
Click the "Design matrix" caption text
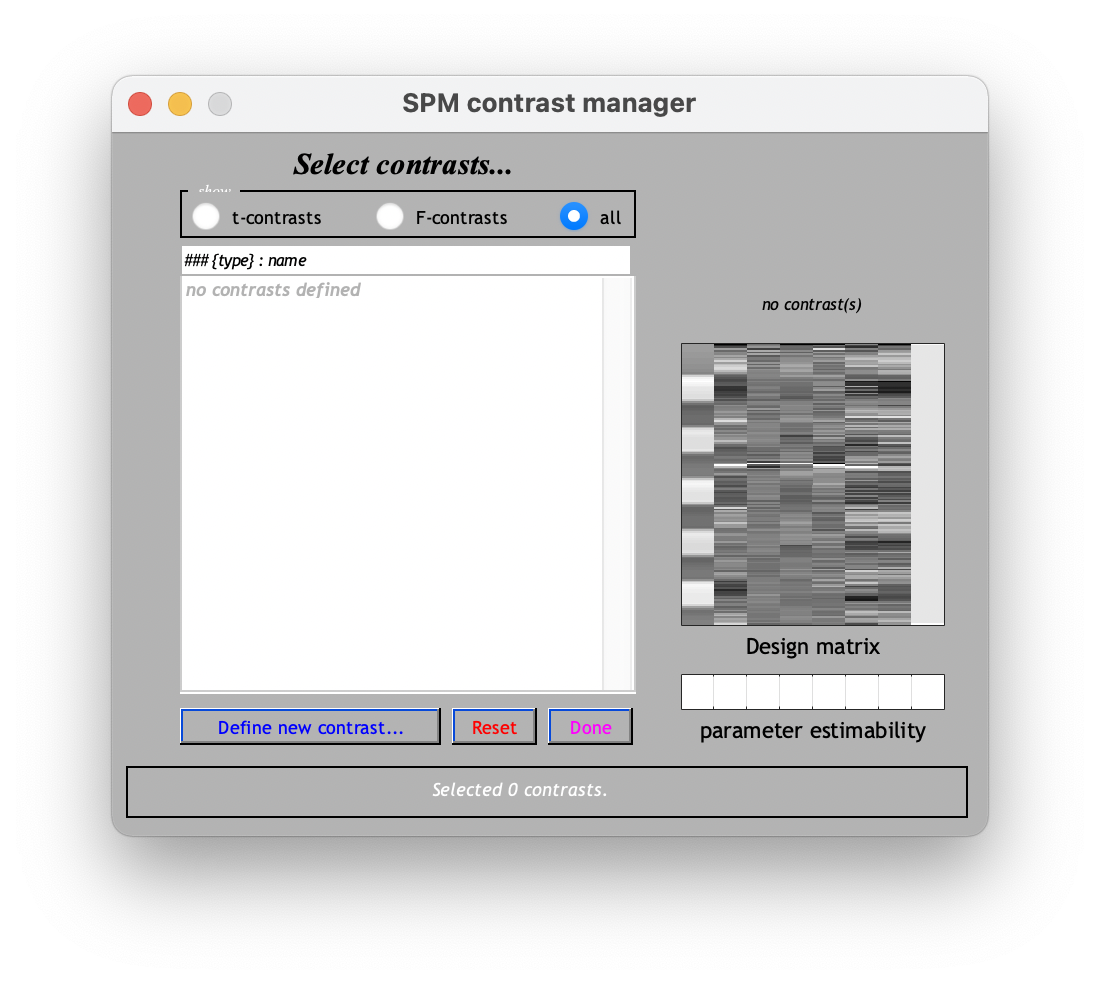pos(812,647)
